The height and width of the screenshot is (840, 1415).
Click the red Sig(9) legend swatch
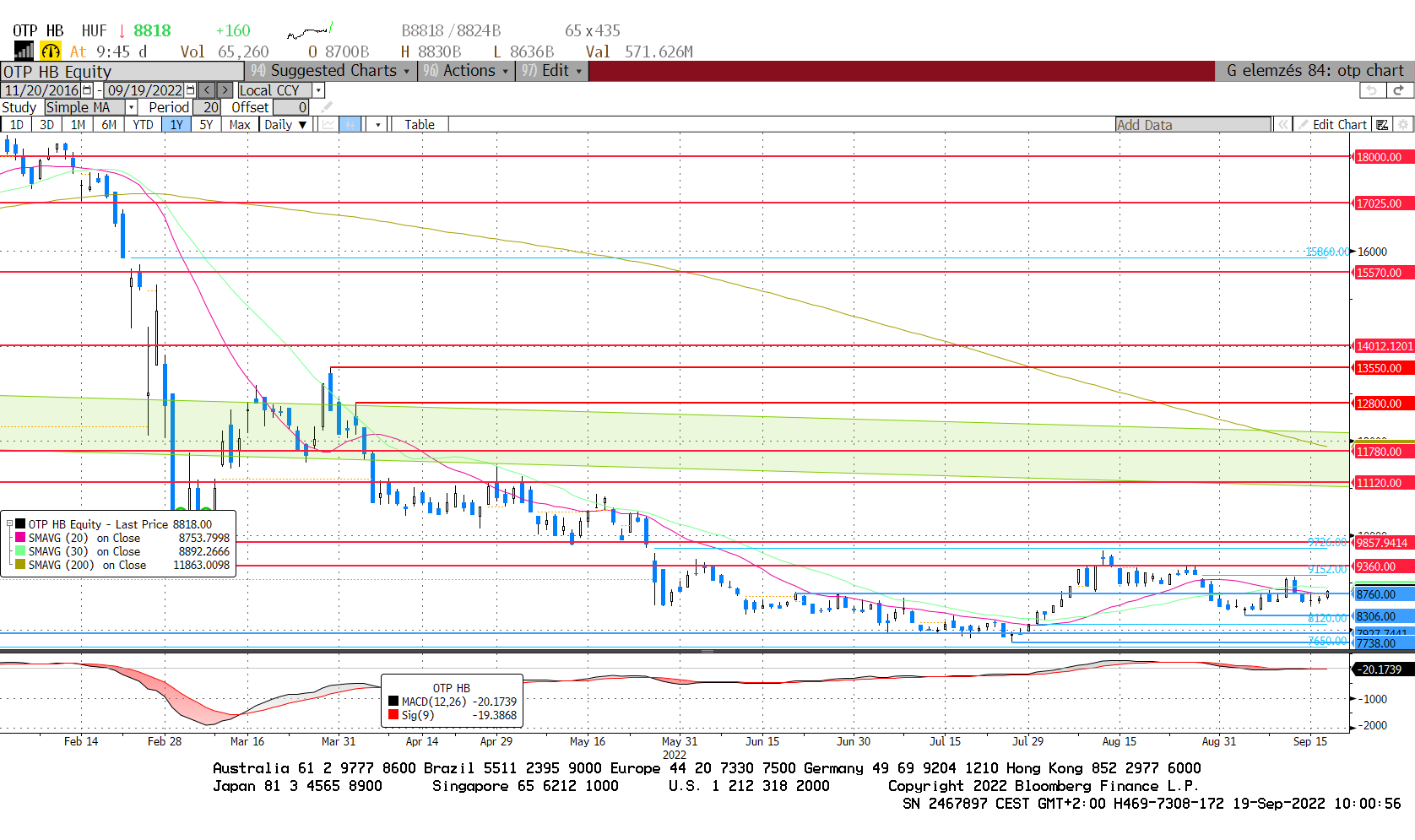tap(393, 715)
